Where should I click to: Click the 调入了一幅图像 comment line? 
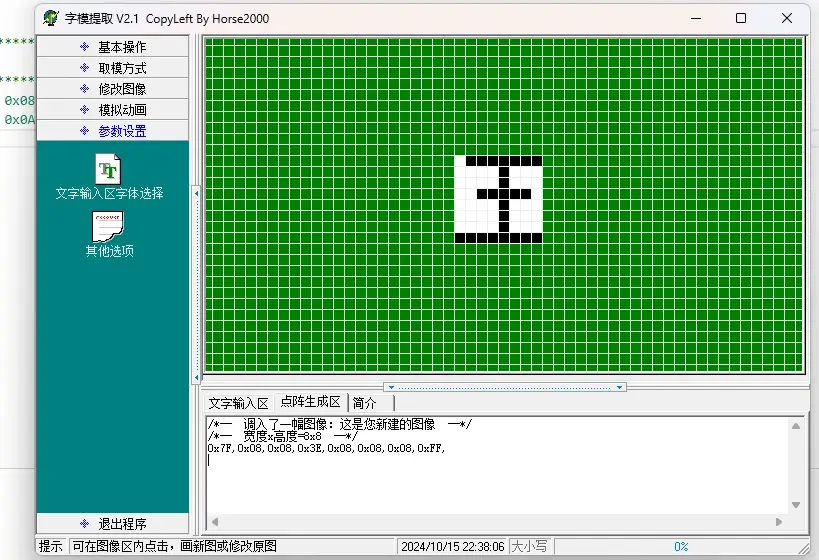point(340,424)
